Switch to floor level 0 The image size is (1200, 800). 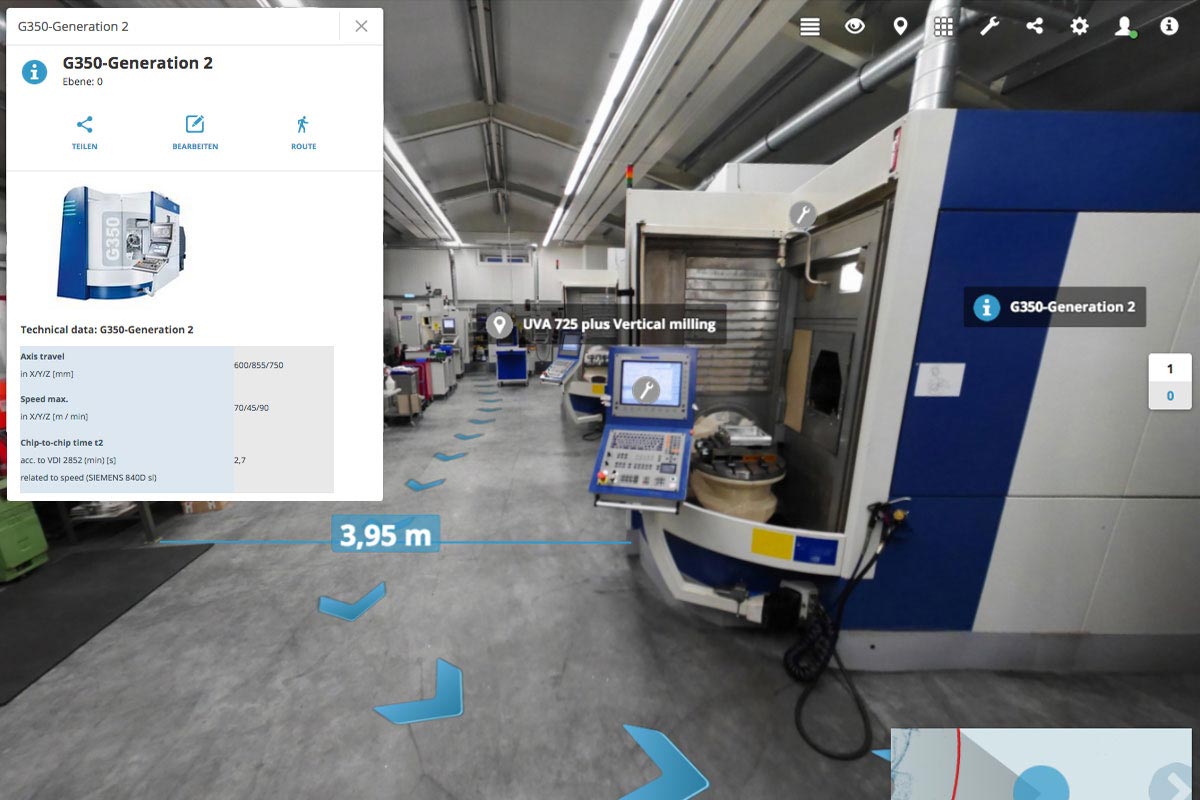(x=1170, y=396)
